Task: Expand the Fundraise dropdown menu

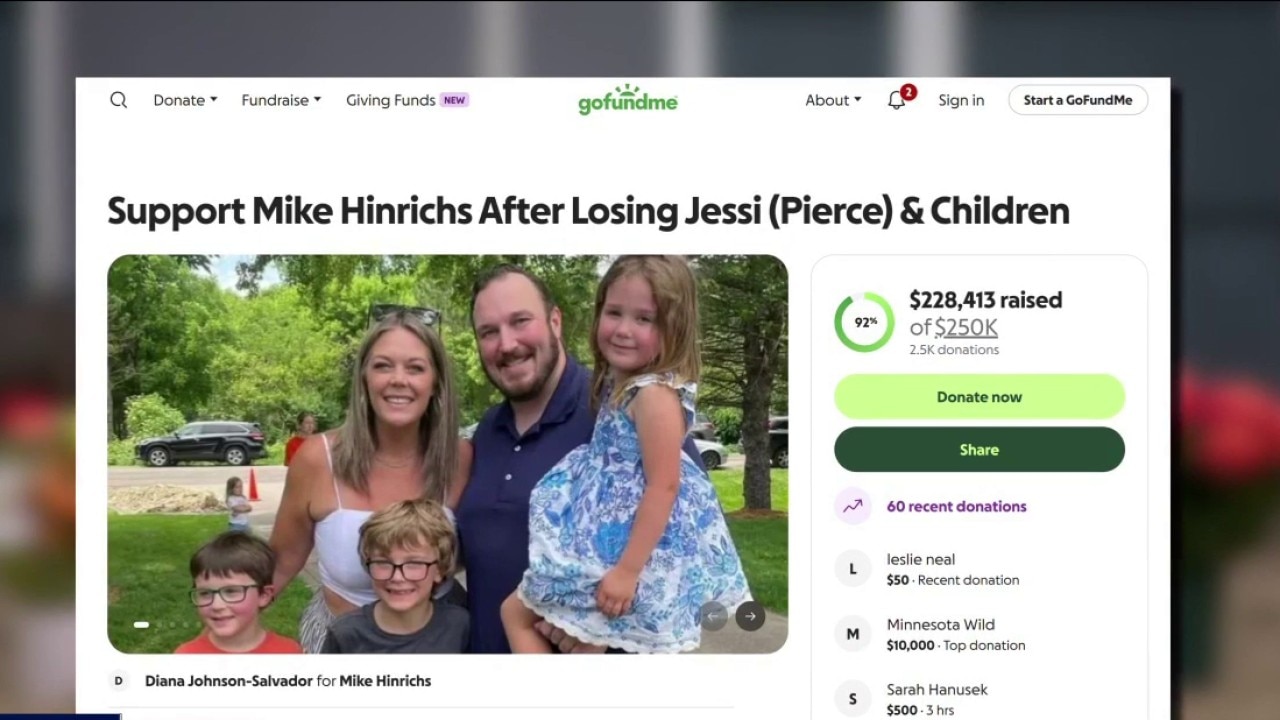Action: [x=281, y=100]
